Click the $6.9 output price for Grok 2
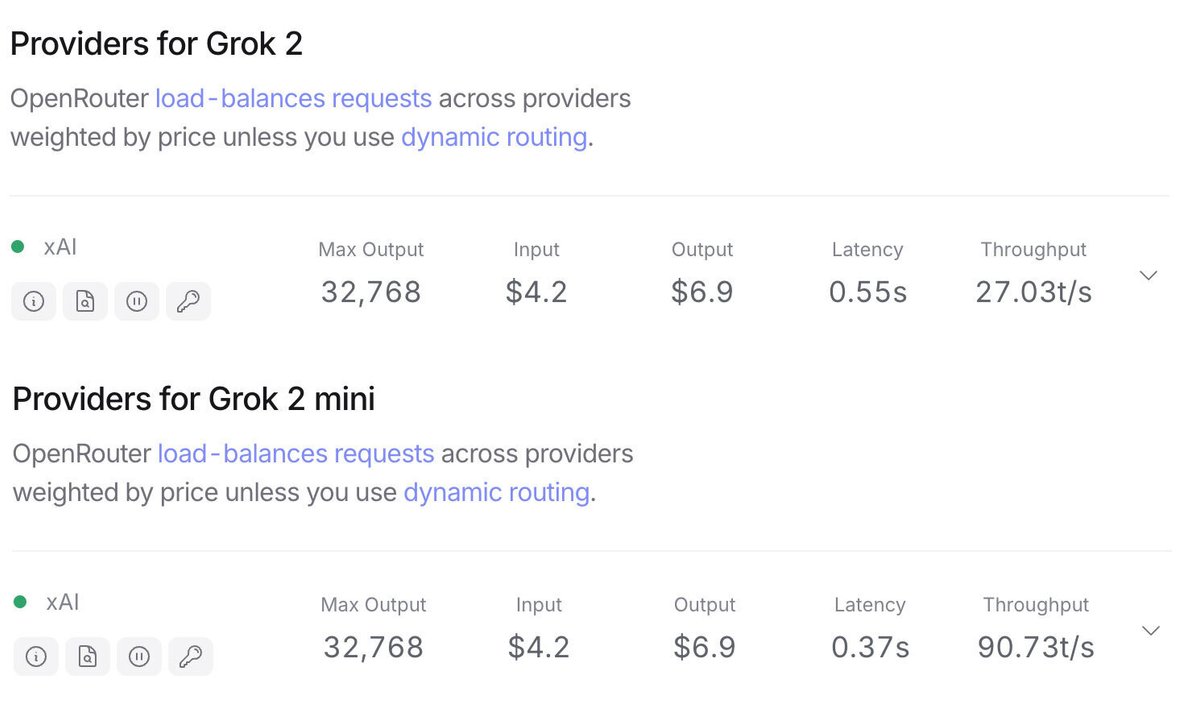The height and width of the screenshot is (725, 1200). 702,292
